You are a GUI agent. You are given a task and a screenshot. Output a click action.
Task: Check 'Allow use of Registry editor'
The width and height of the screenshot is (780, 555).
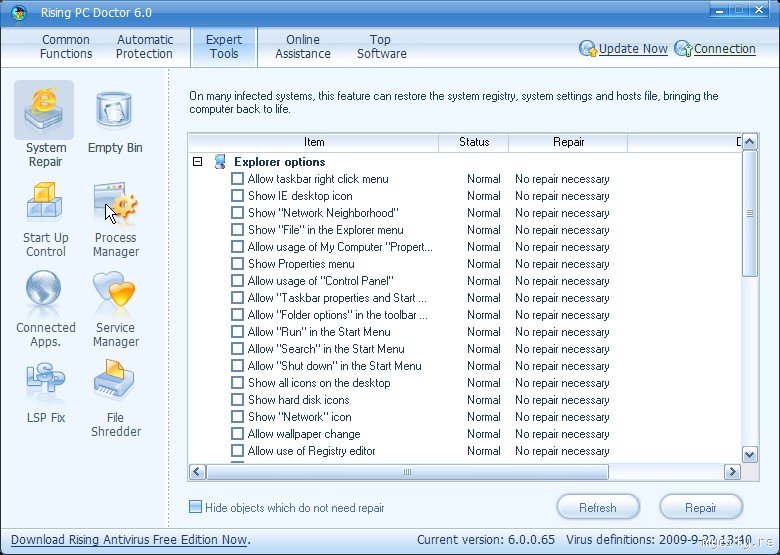click(237, 451)
